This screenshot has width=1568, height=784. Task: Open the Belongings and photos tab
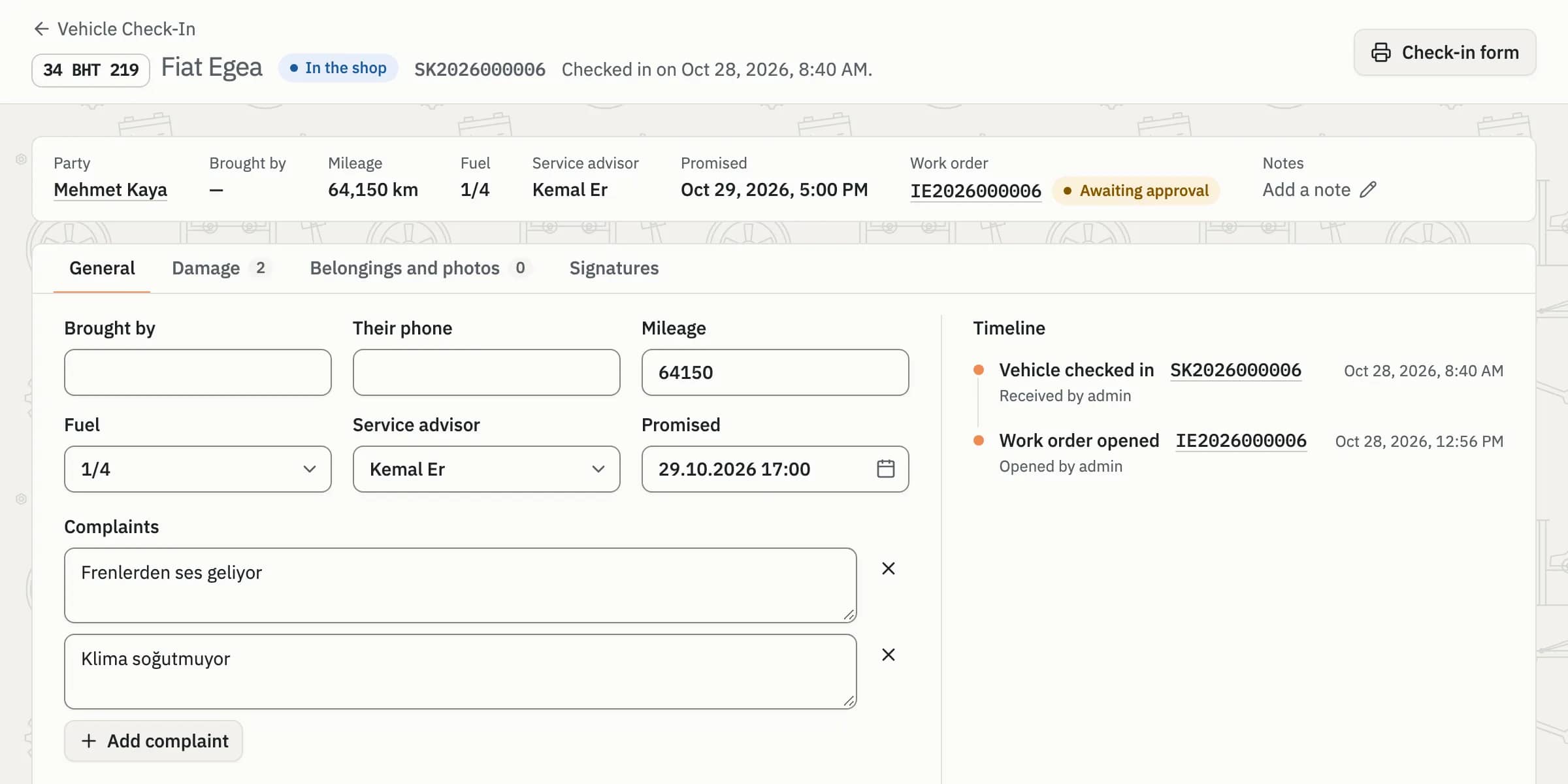click(420, 268)
